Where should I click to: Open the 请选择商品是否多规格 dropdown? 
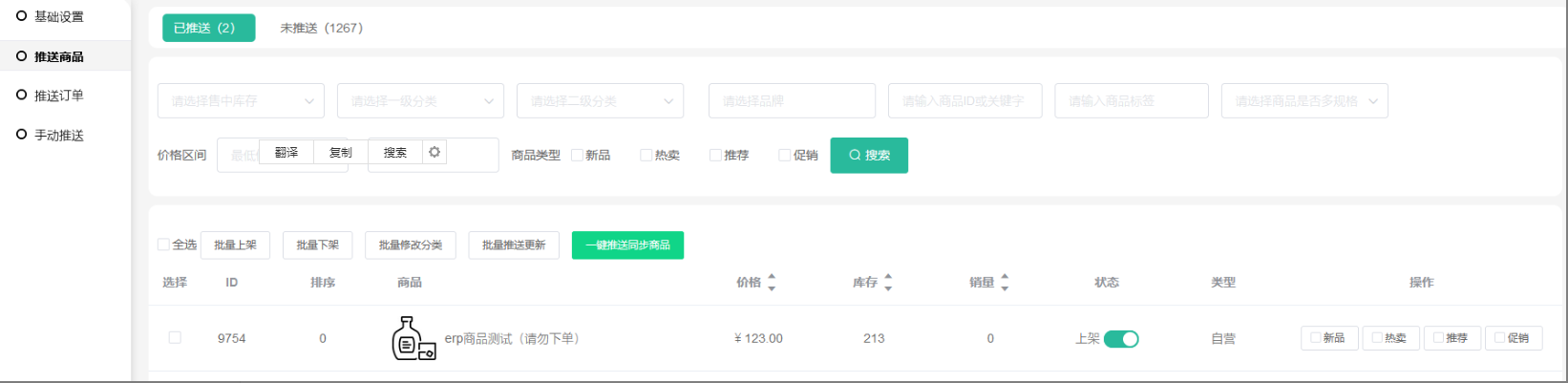(x=1303, y=101)
